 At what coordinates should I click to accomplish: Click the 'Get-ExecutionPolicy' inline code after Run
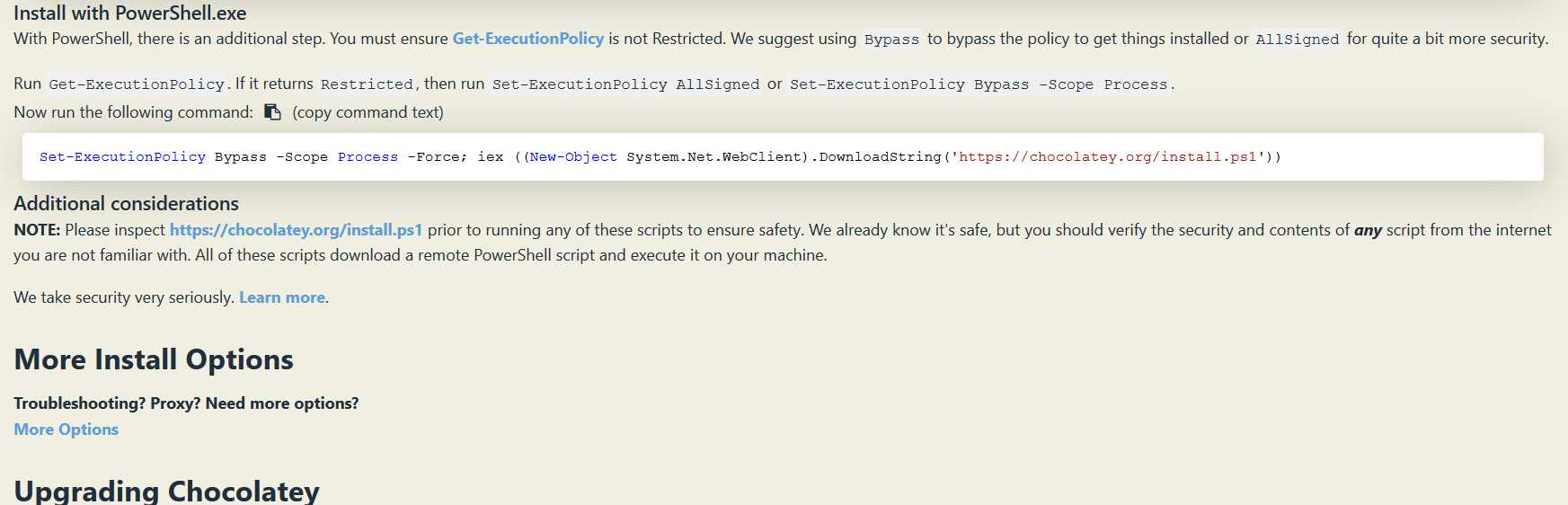[x=137, y=84]
